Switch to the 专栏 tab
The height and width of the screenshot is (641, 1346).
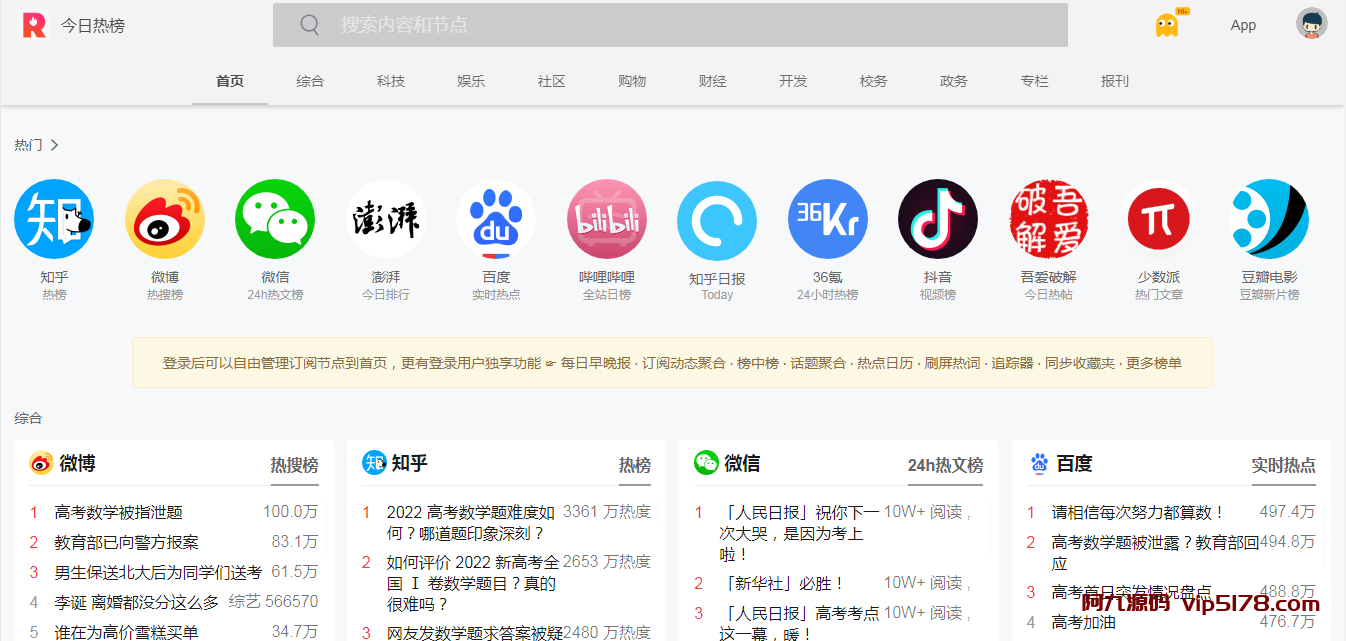(x=1035, y=81)
